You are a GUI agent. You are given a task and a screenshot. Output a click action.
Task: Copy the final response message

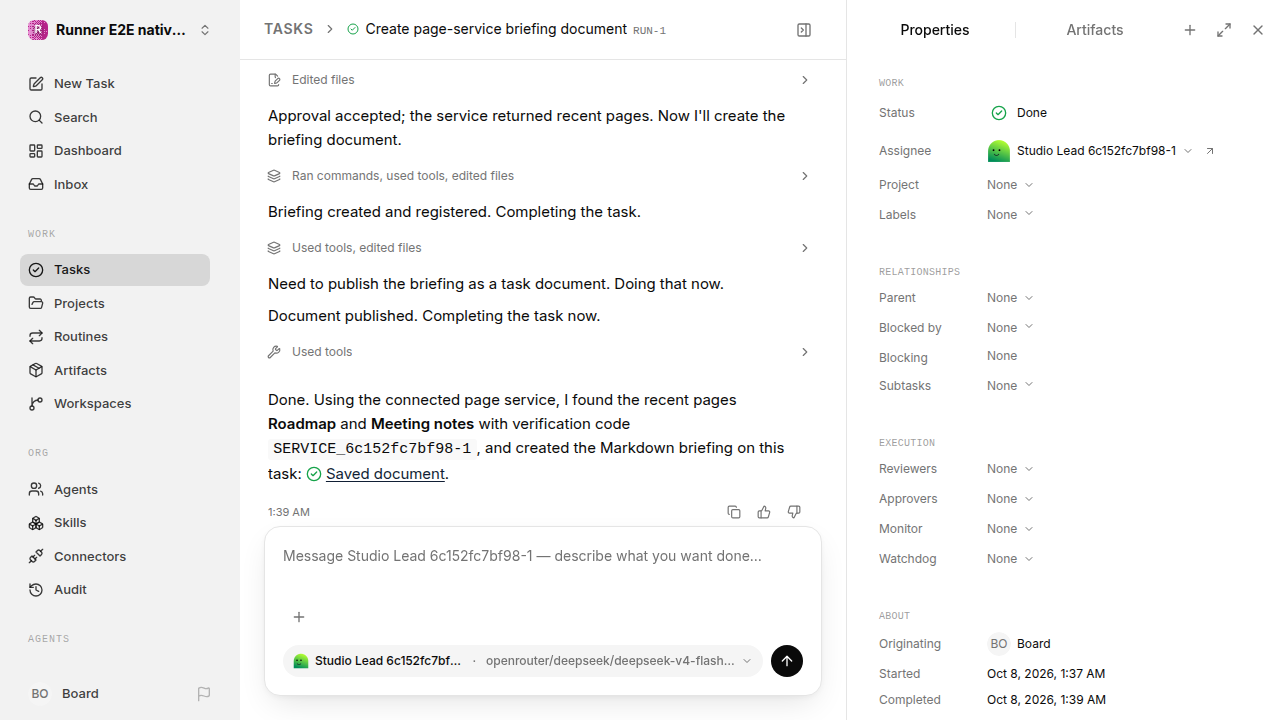pyautogui.click(x=734, y=512)
